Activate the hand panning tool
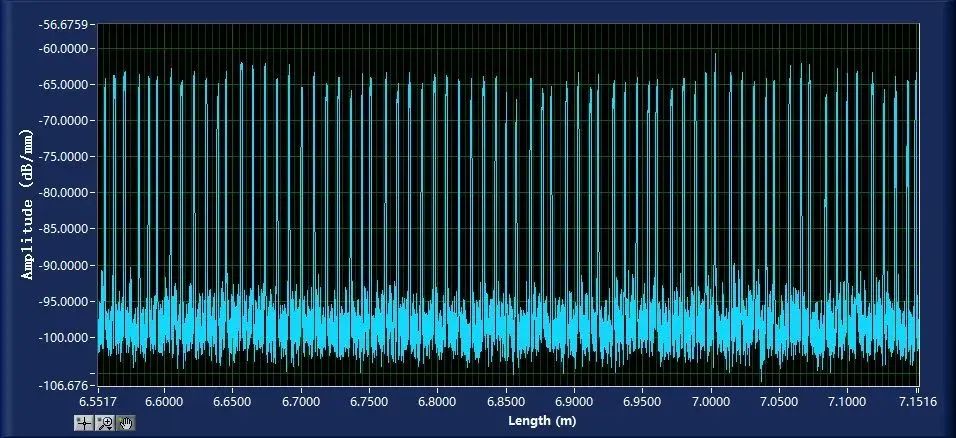Screen dimensions: 956x438 (125, 423)
